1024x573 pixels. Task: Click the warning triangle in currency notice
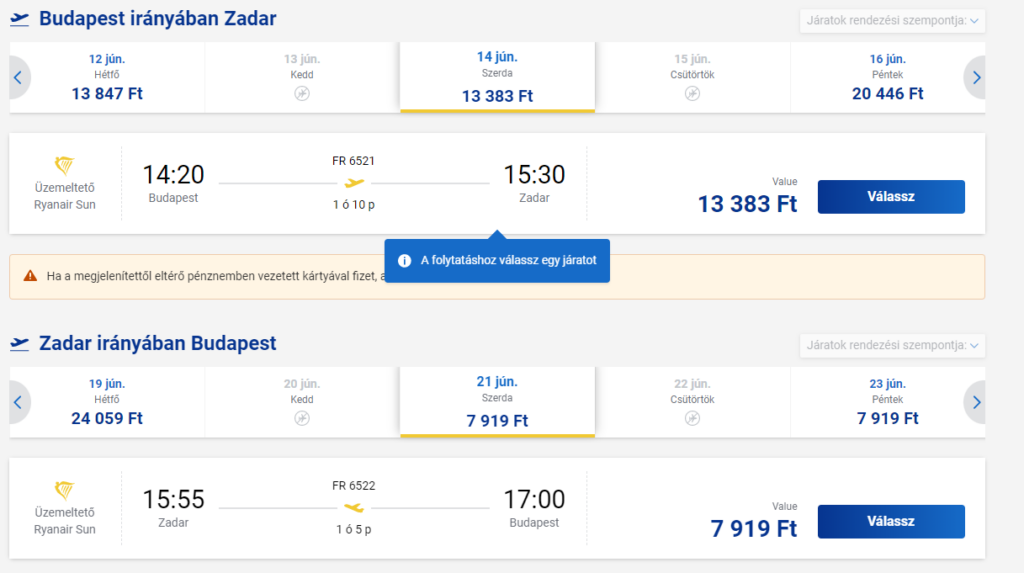[x=30, y=276]
